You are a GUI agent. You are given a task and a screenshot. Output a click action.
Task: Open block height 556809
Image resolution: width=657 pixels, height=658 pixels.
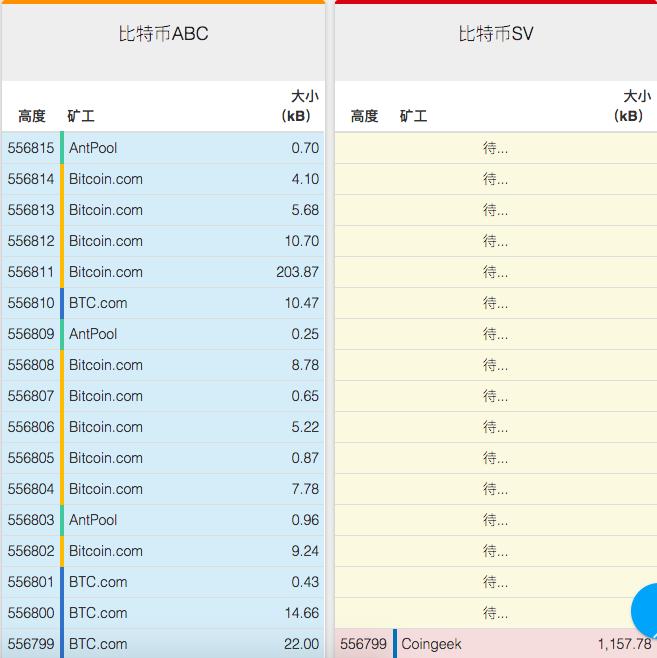[x=31, y=334]
